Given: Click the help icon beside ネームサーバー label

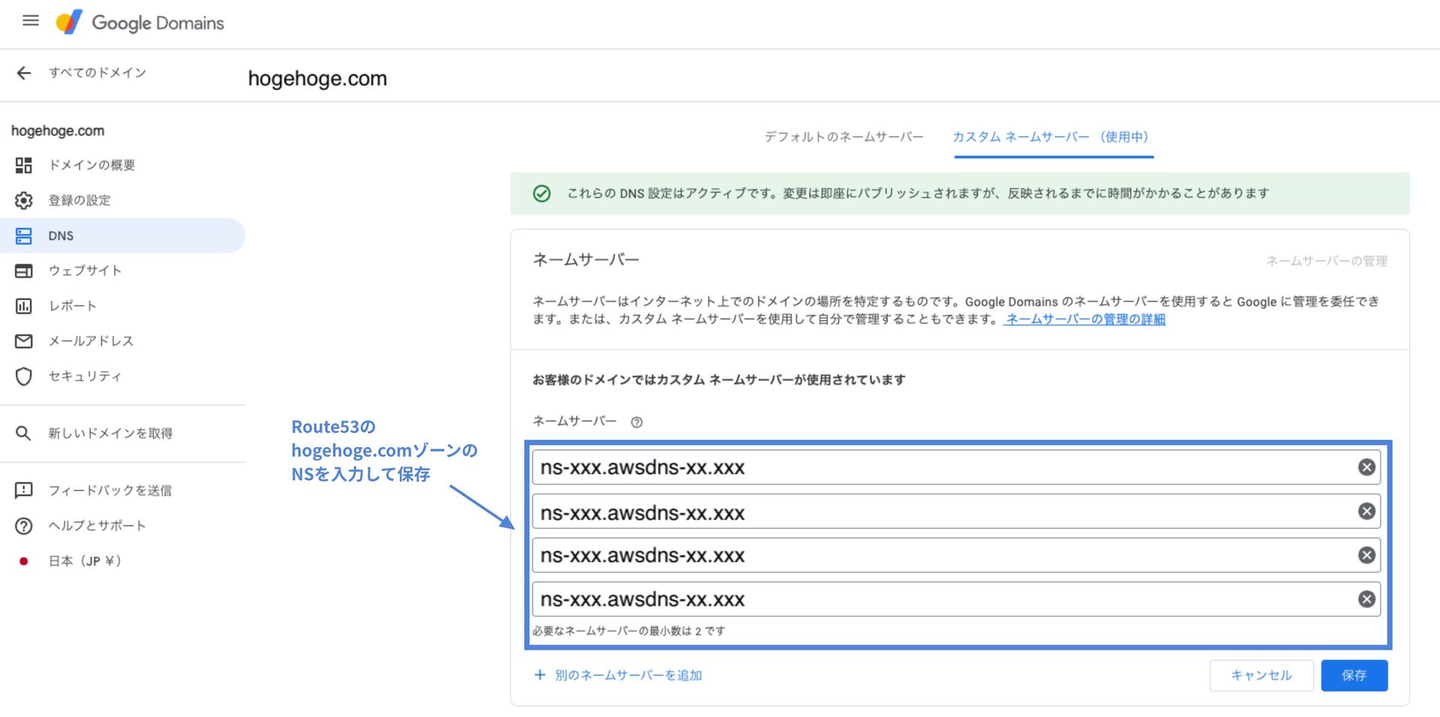Looking at the screenshot, I should coord(637,422).
